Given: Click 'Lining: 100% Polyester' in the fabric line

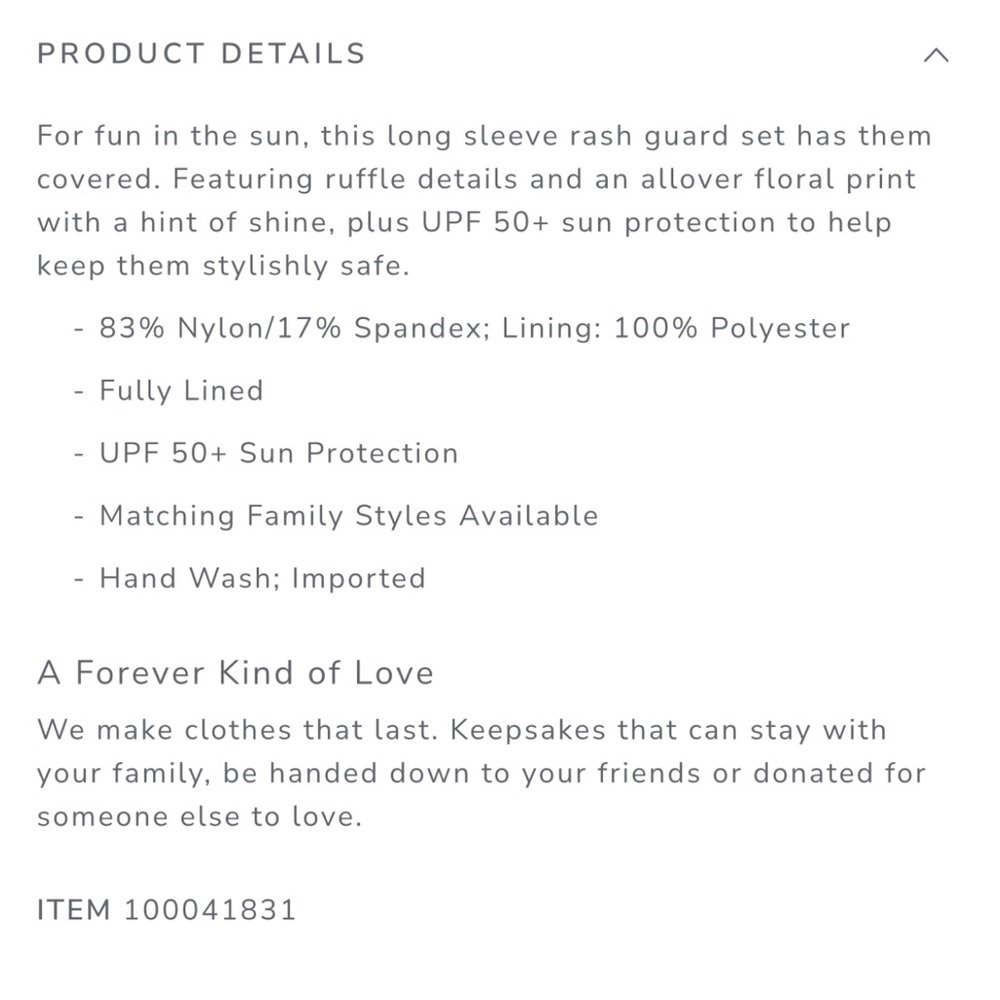Looking at the screenshot, I should coord(676,328).
